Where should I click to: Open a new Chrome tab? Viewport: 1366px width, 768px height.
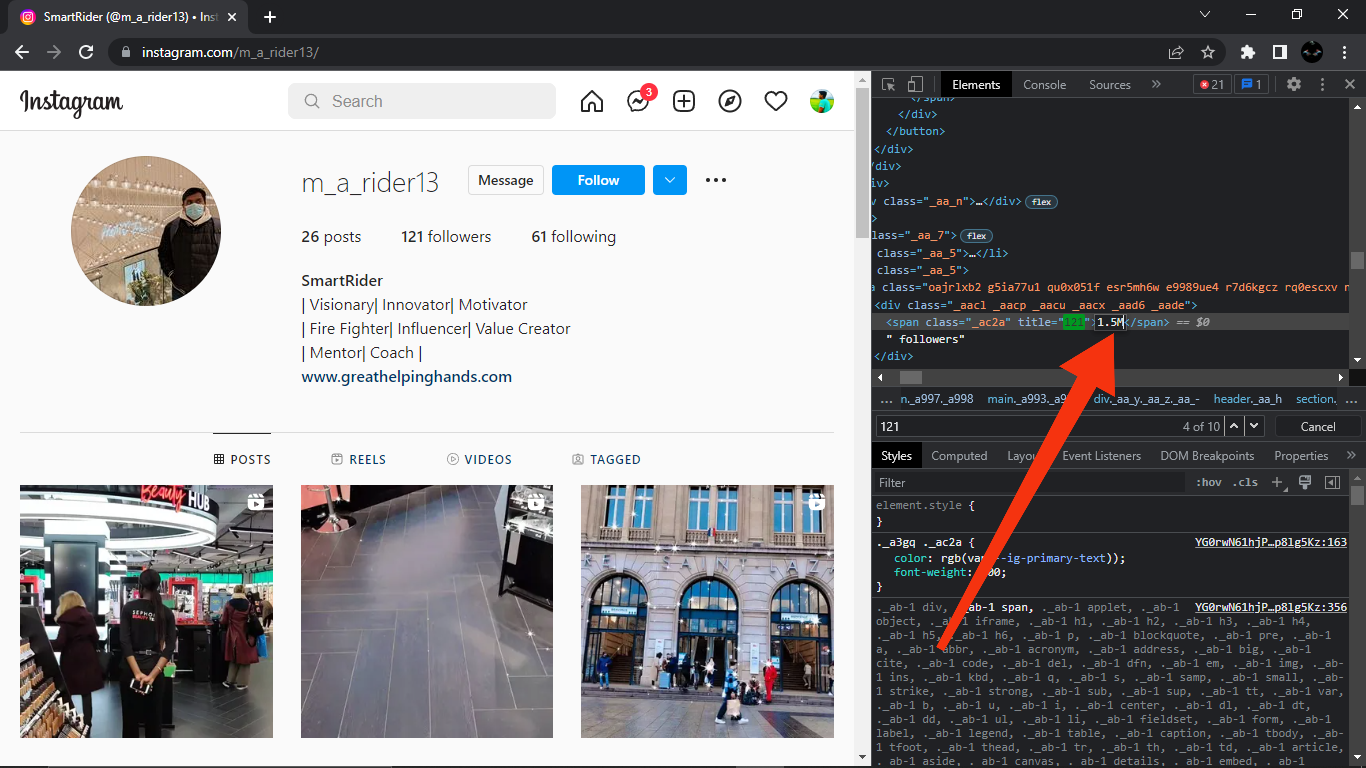point(270,17)
